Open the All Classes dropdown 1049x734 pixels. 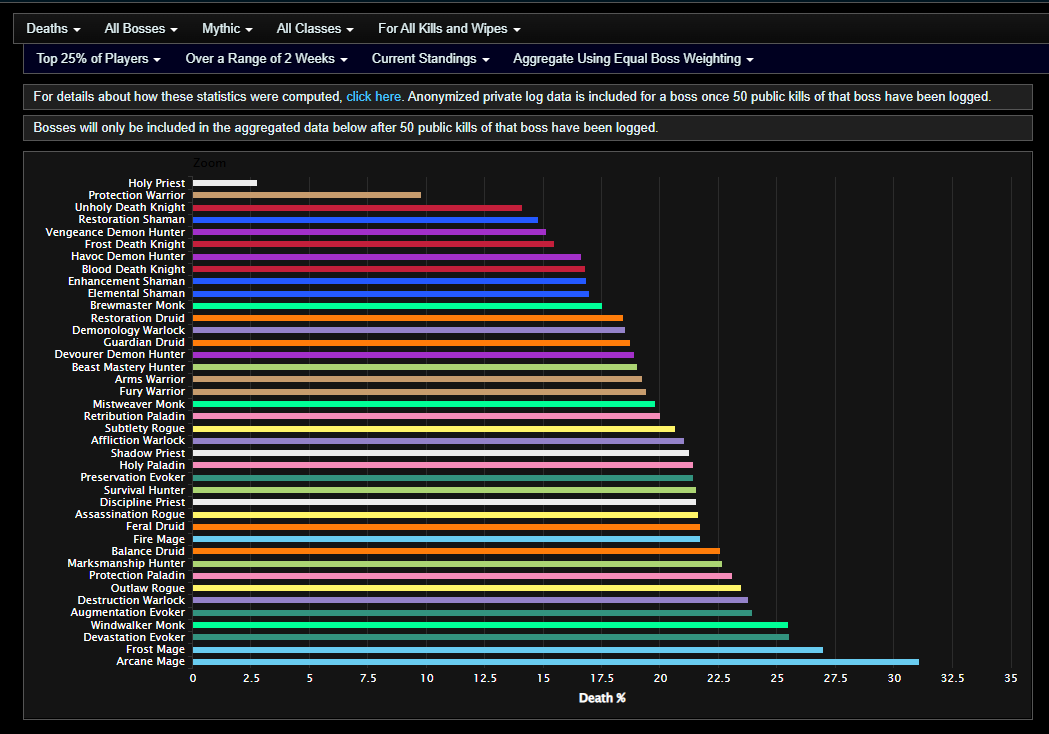pyautogui.click(x=314, y=29)
